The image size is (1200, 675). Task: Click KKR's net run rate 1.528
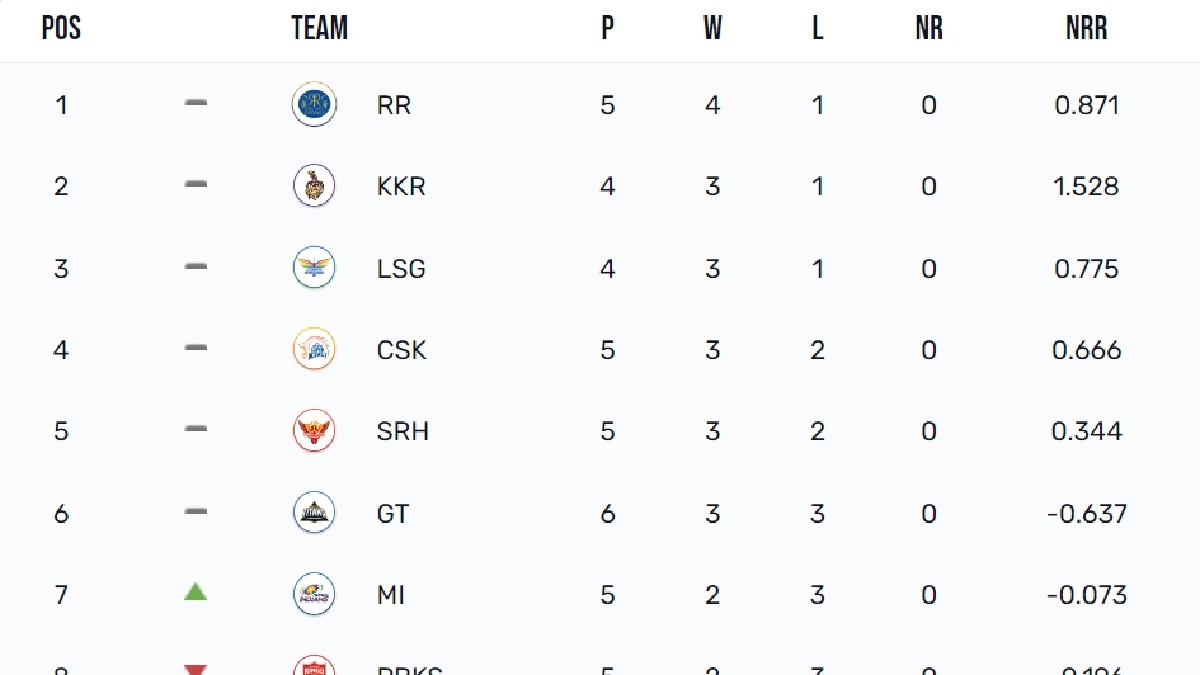[1087, 187]
